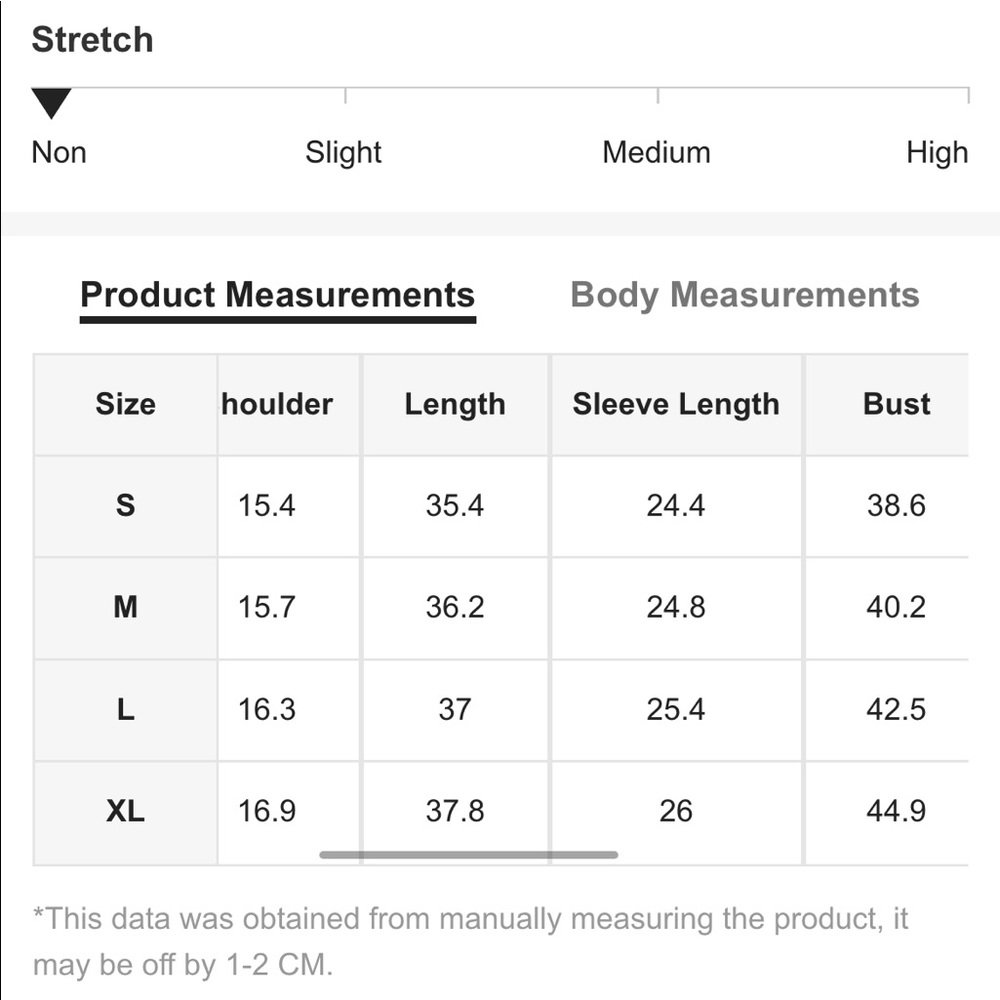Switch to Body Measurements tab

(744, 295)
